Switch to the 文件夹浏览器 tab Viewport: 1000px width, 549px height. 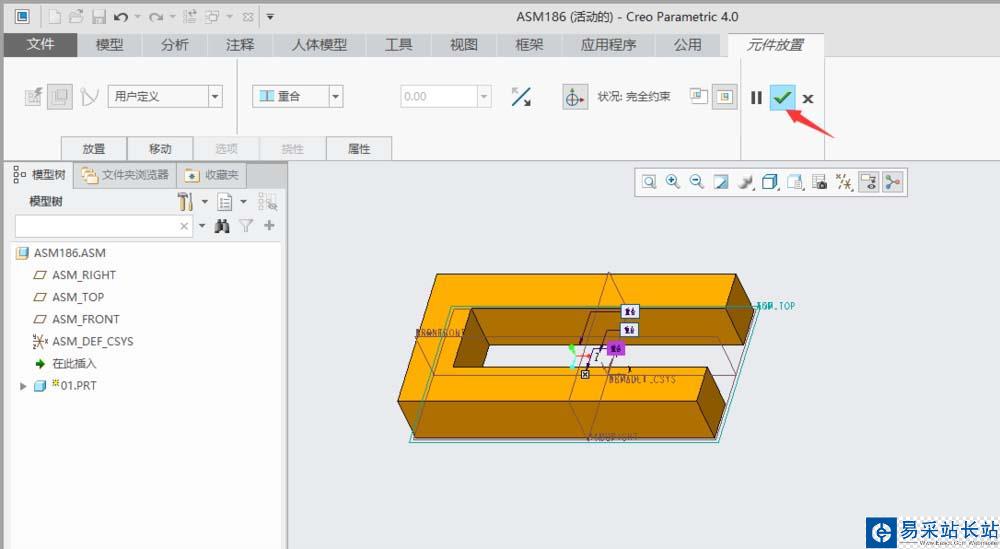[125, 175]
